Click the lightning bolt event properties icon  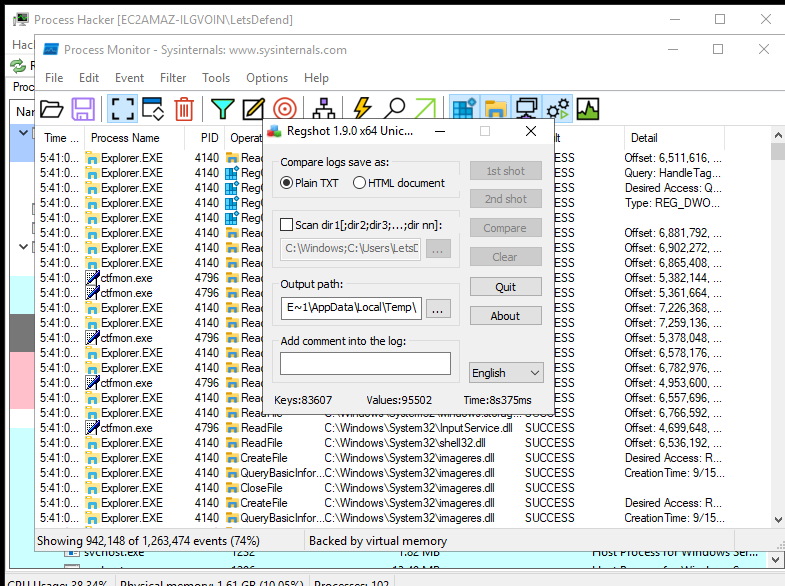point(362,109)
